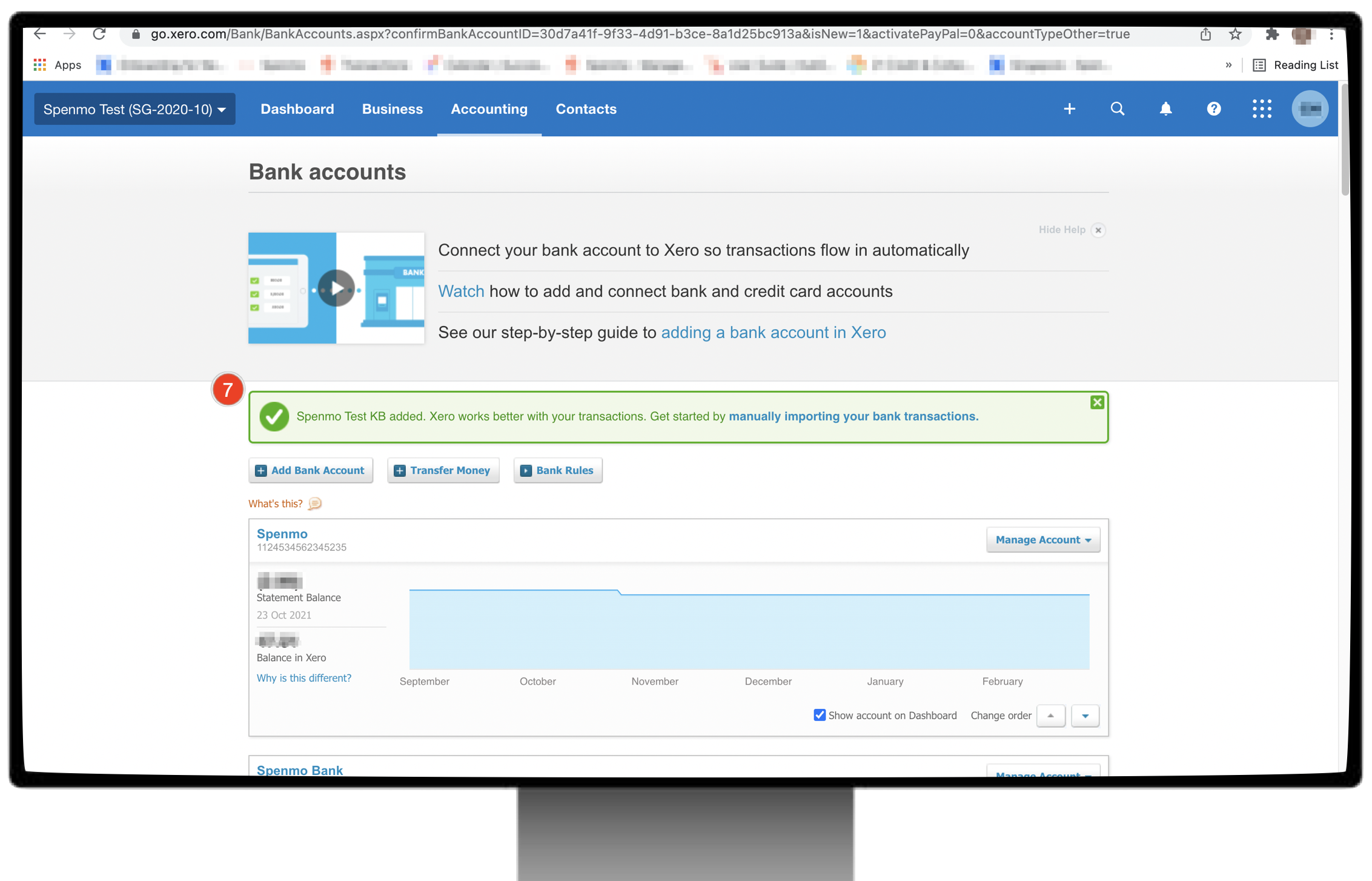The image size is (1372, 881).
Task: Expand Manage Account dropdown for Spenmo
Action: coord(1043,540)
